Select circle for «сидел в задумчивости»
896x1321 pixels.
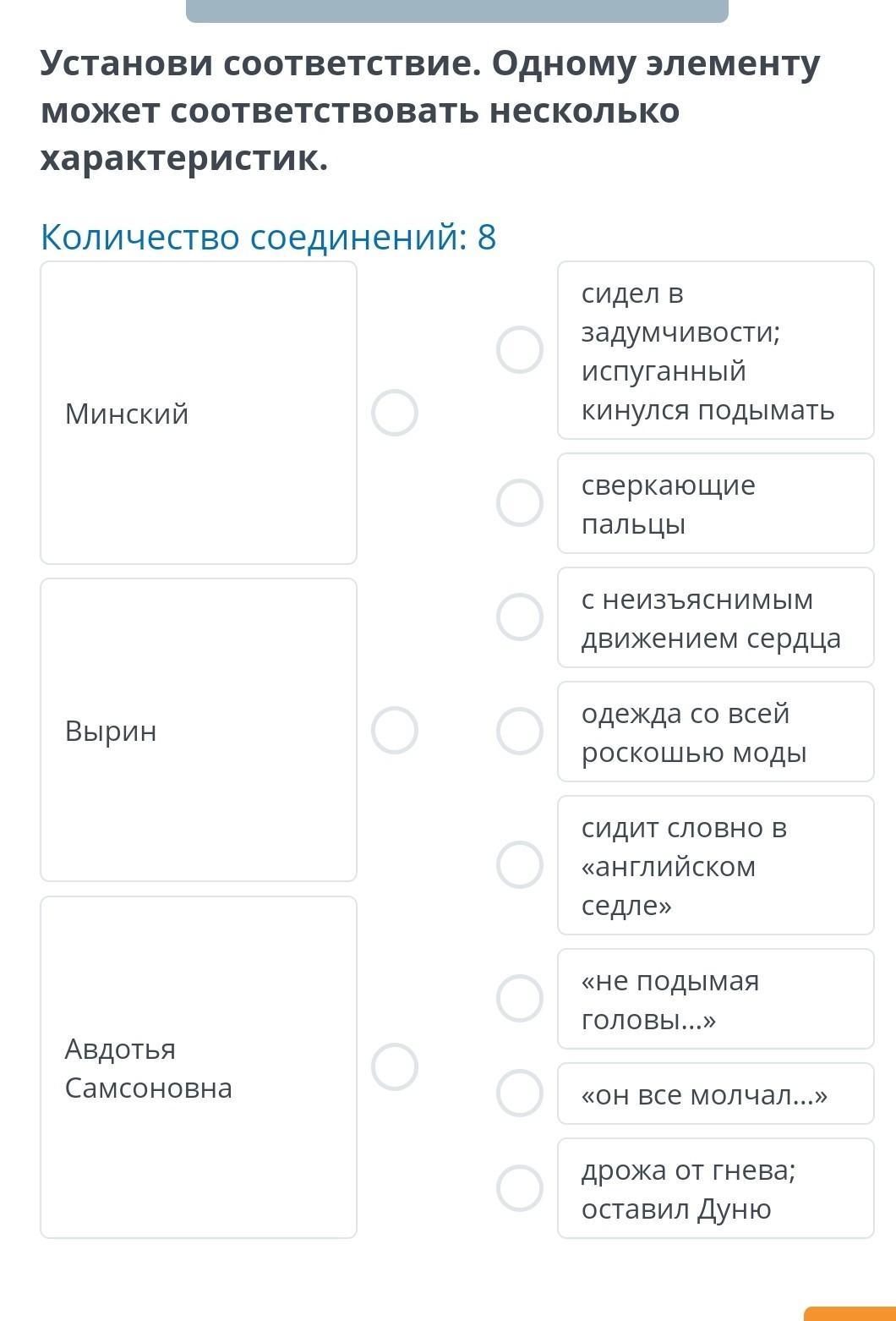520,349
